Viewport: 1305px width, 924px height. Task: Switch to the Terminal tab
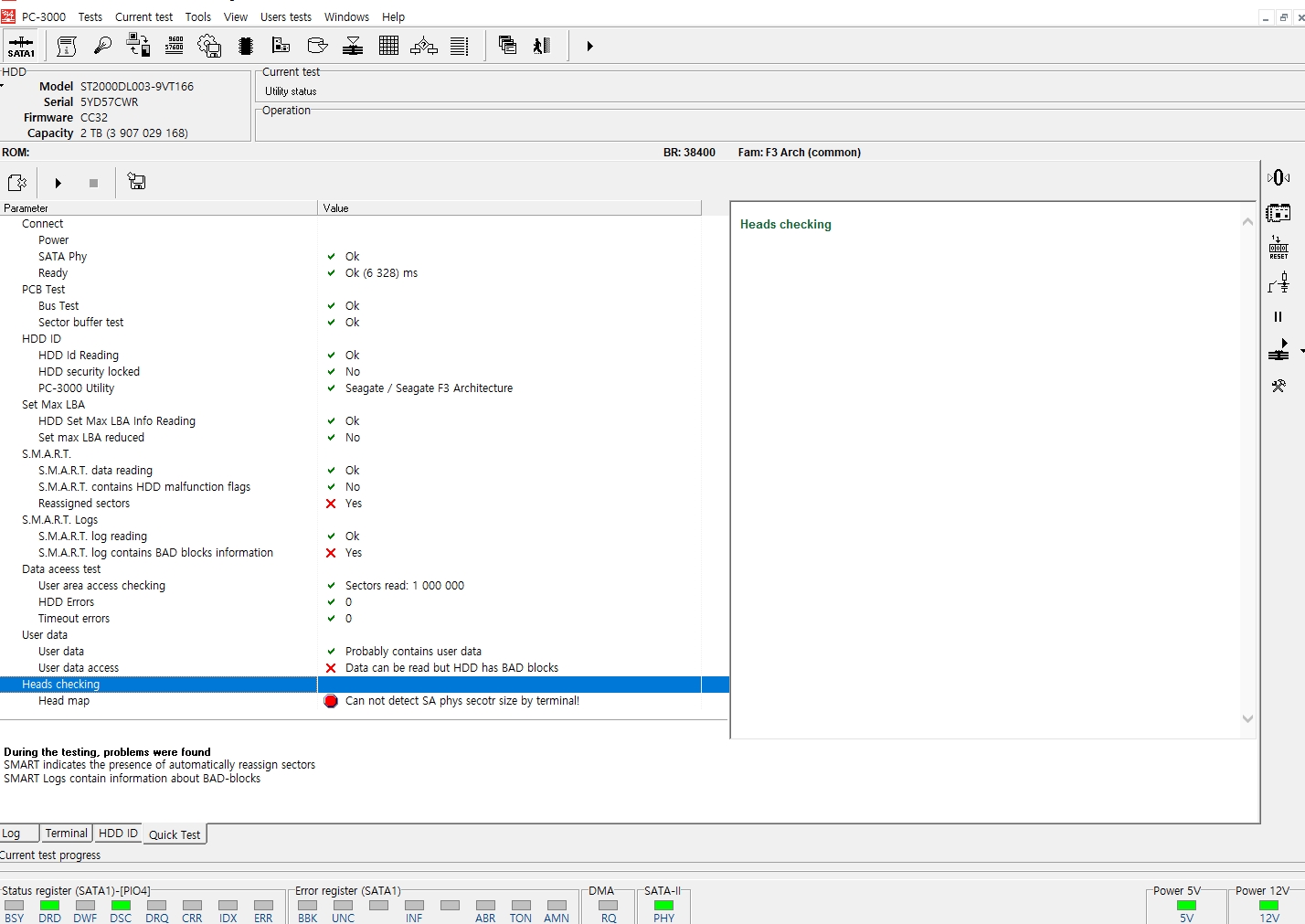tap(66, 834)
